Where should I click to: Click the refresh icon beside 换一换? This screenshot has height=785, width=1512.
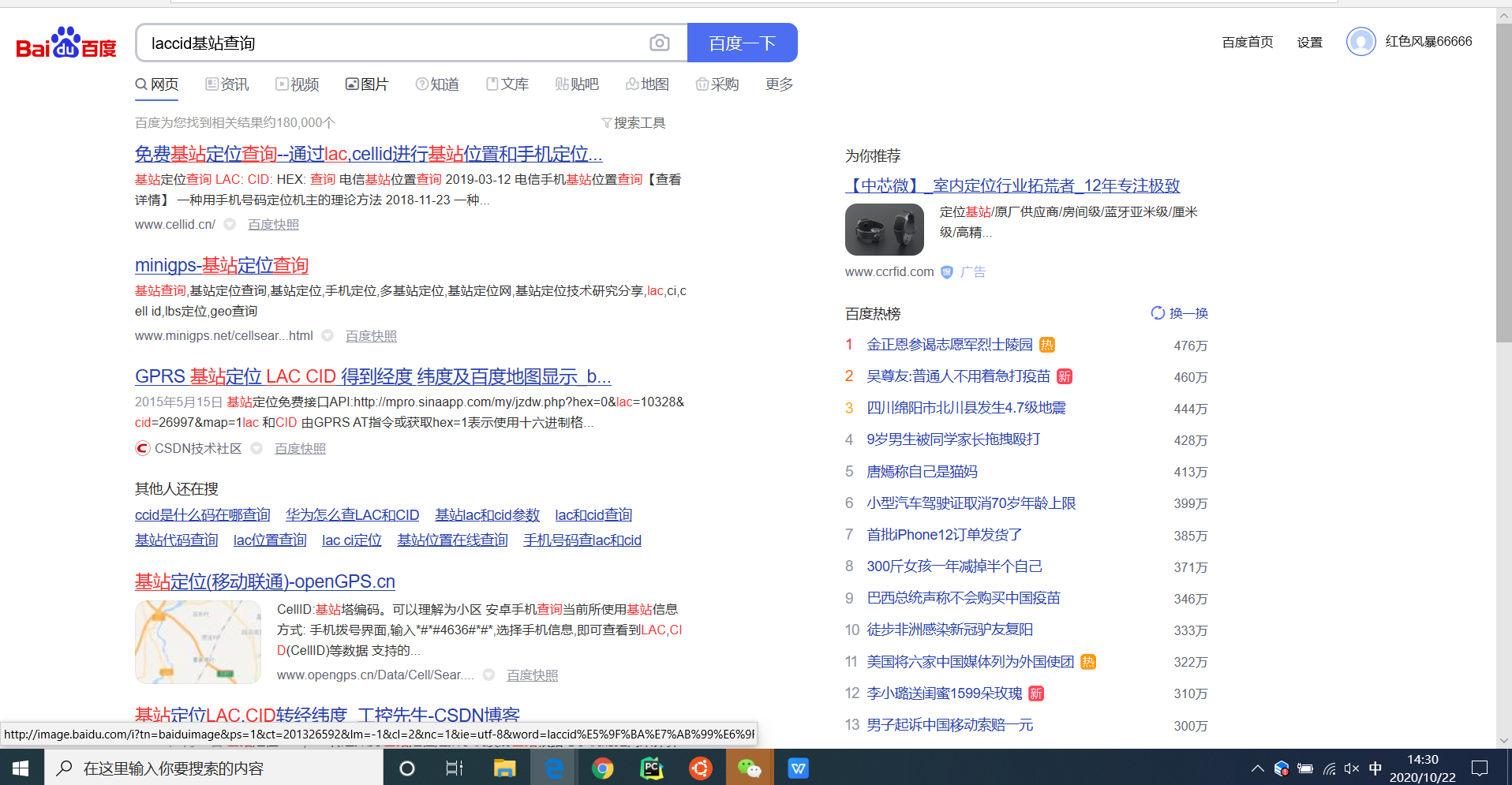tap(1158, 313)
